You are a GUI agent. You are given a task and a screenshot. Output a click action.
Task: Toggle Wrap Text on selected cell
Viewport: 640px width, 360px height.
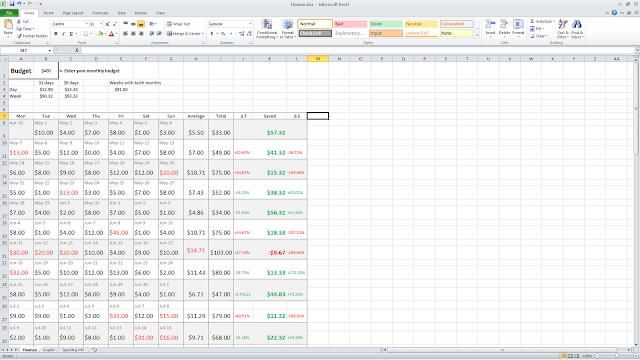178,24
